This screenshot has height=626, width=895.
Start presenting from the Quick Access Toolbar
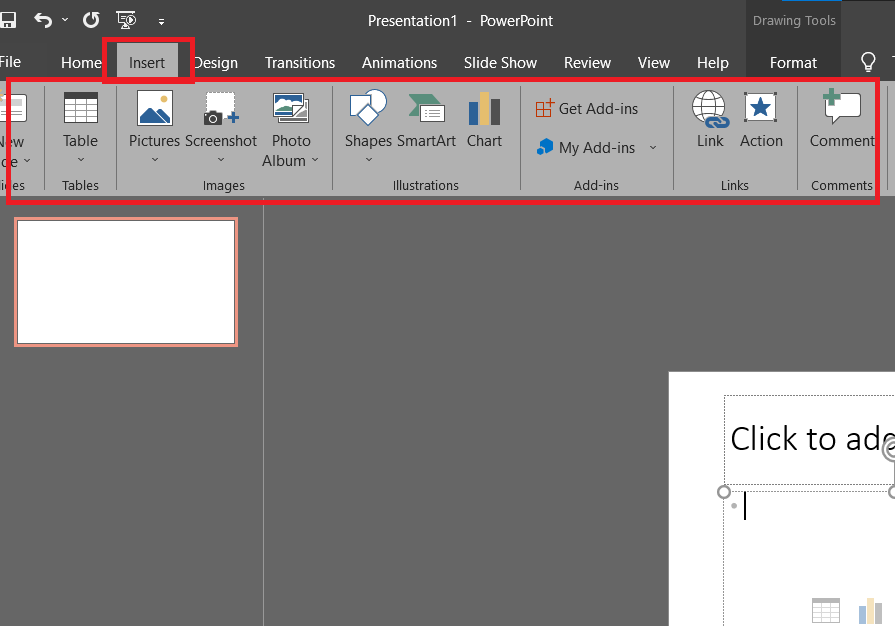[x=125, y=19]
